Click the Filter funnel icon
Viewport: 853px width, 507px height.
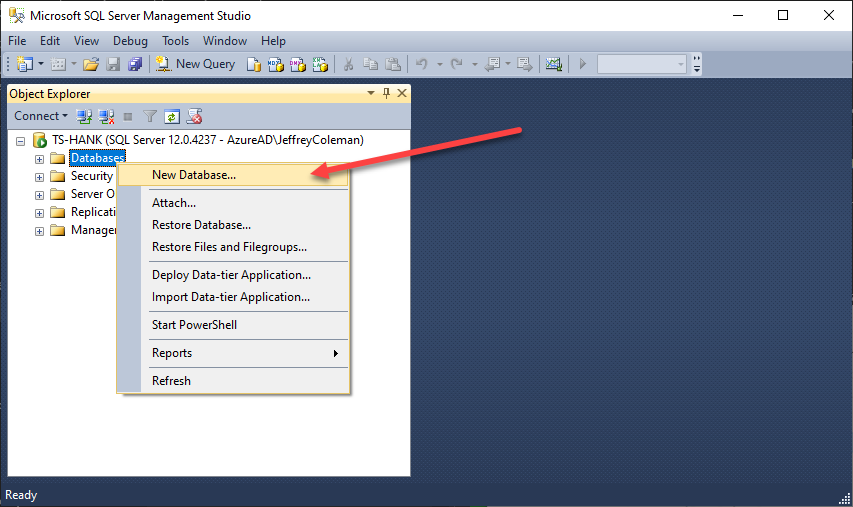click(150, 116)
